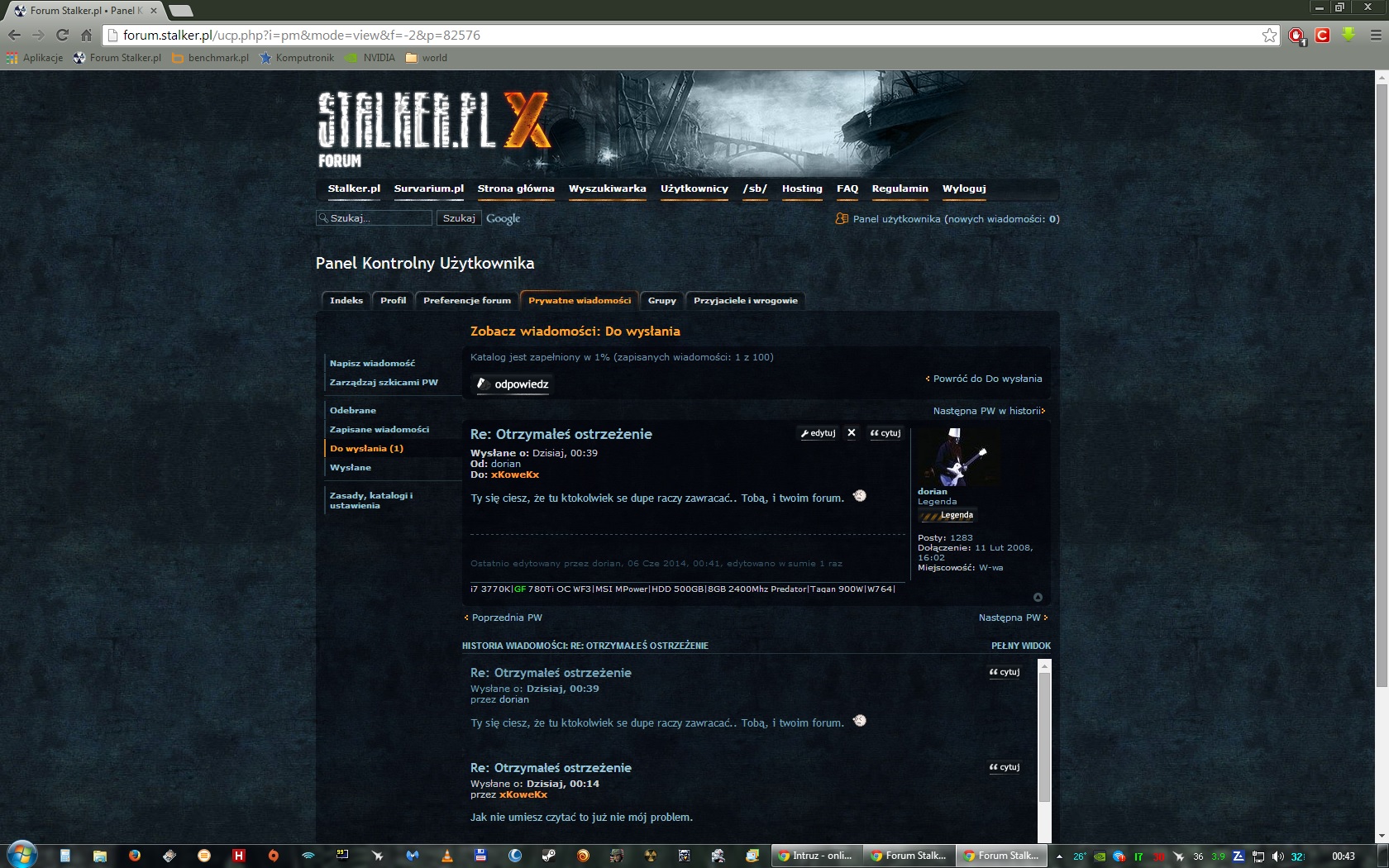Switch to the Profil tab
The width and height of the screenshot is (1389, 868).
(x=394, y=301)
